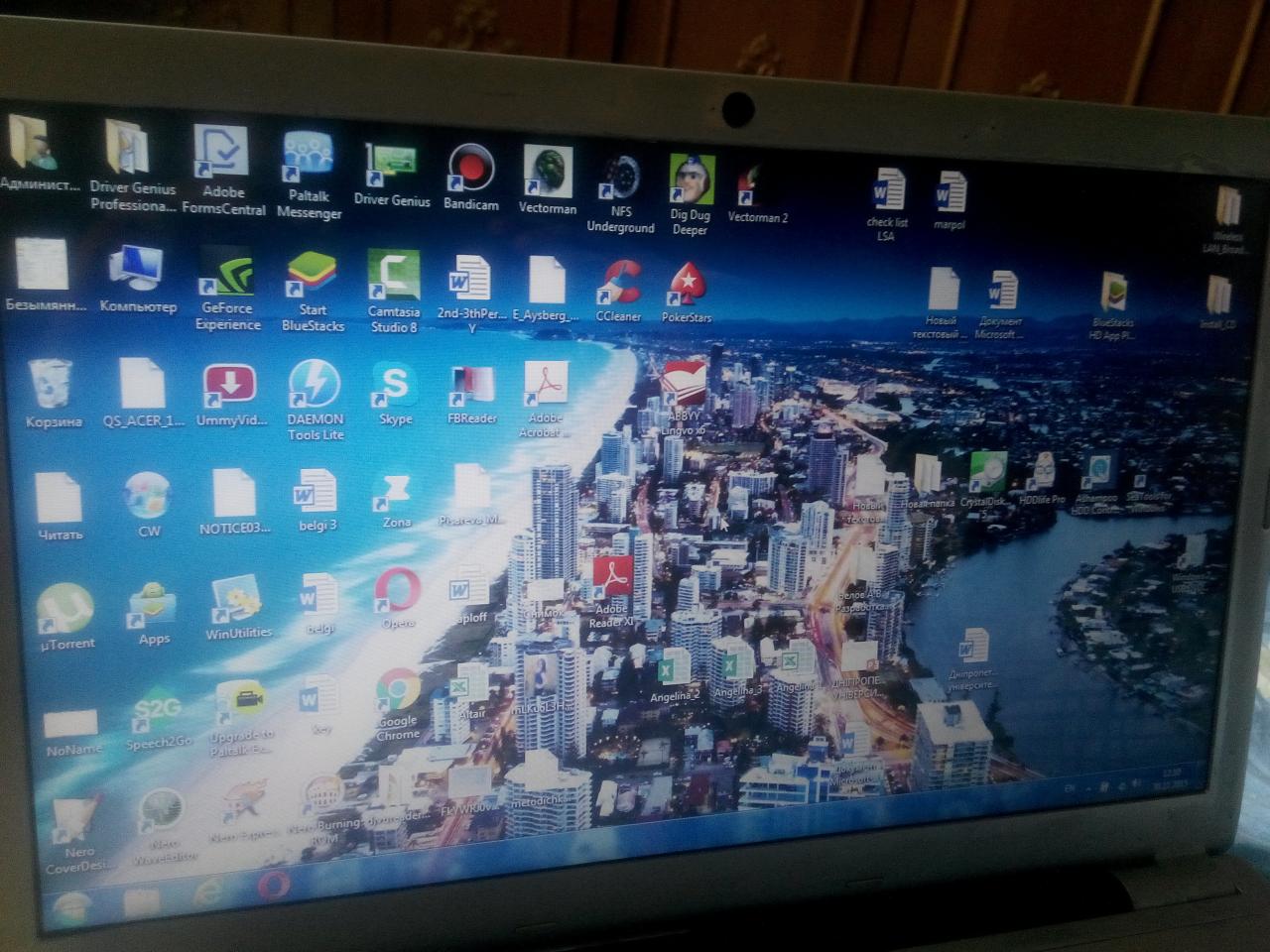This screenshot has width=1270, height=952.
Task: Open the Корзина recycle bin
Action: pos(51,385)
